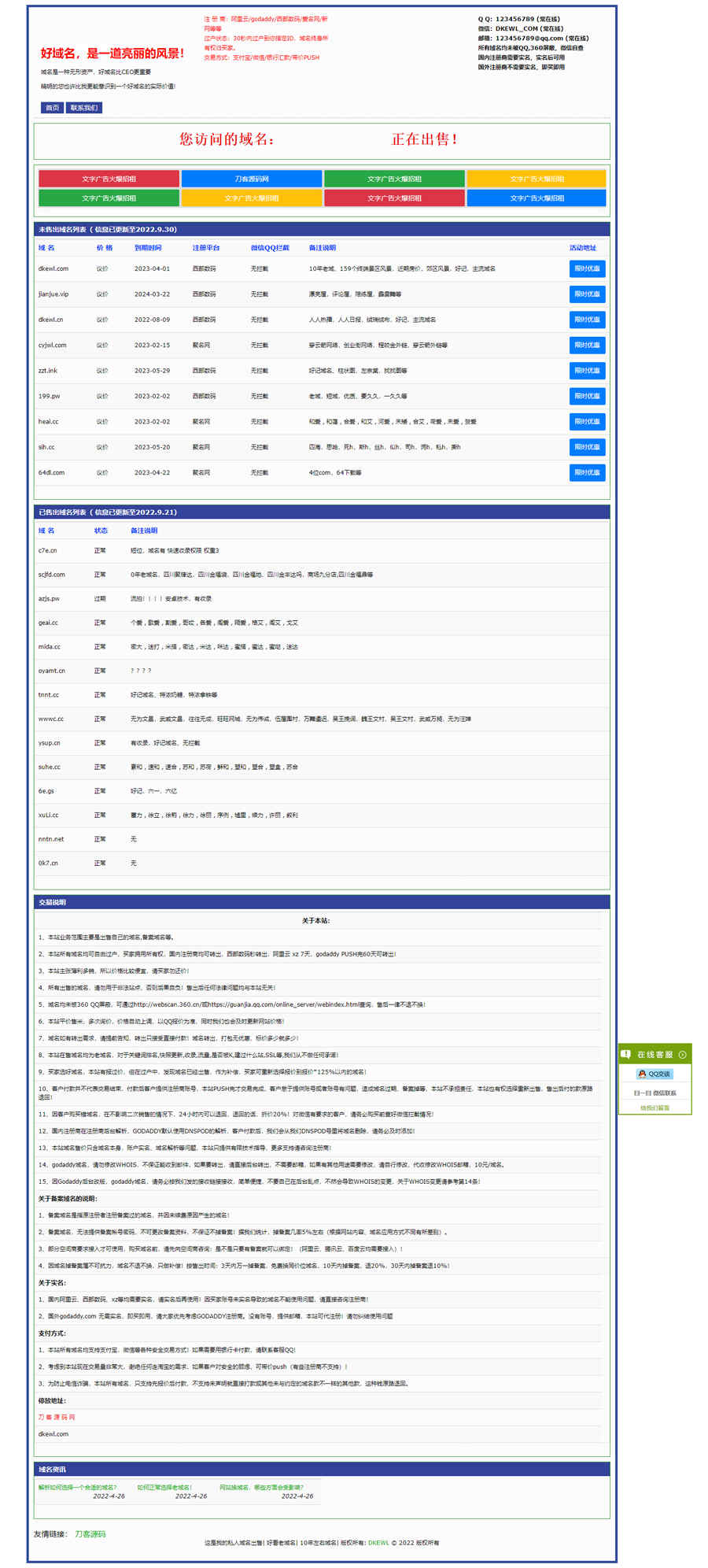Open the 联系我们 navigation tab
708x1568 pixels.
84,108
